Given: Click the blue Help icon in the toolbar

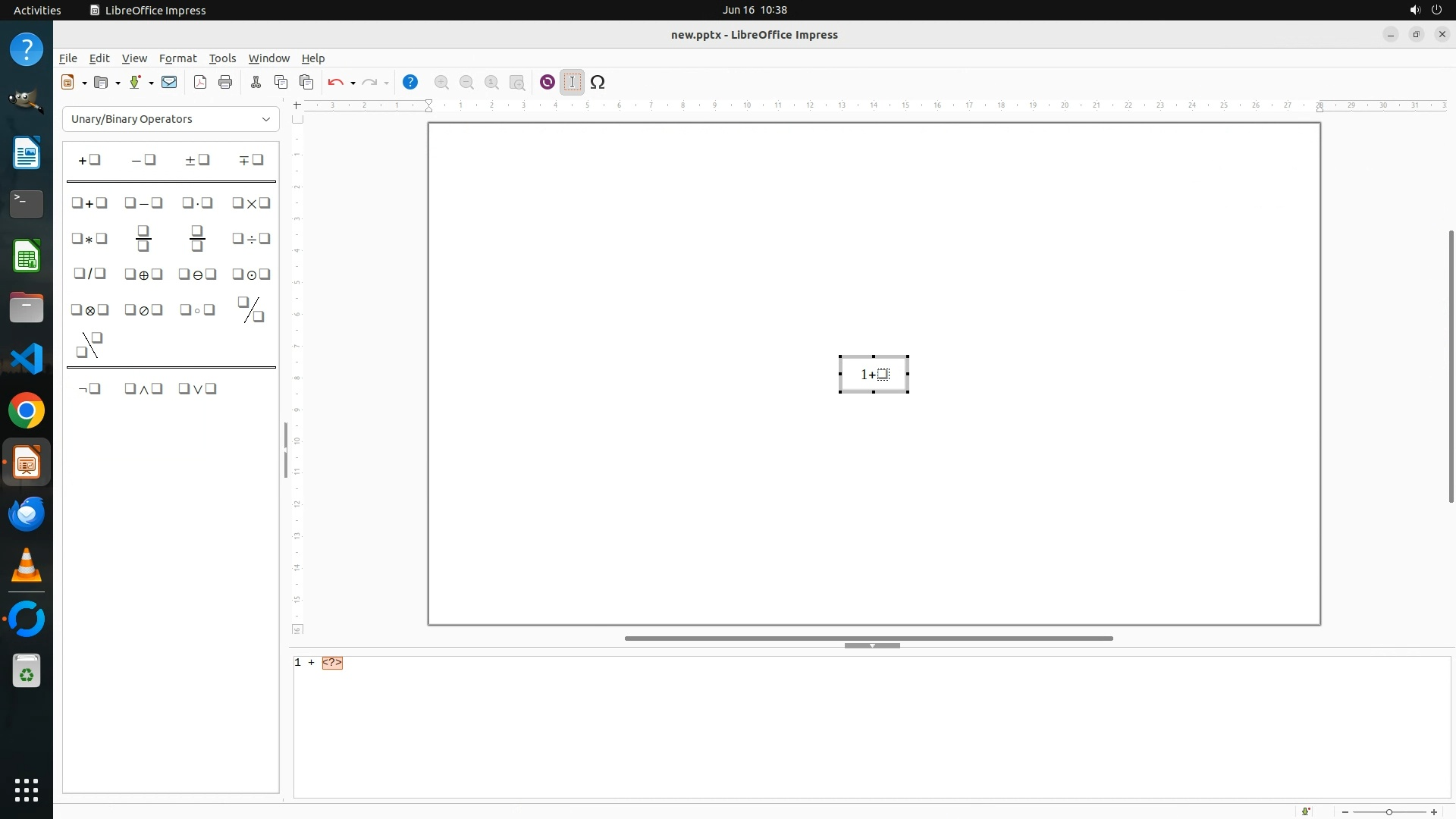Looking at the screenshot, I should pos(410,82).
